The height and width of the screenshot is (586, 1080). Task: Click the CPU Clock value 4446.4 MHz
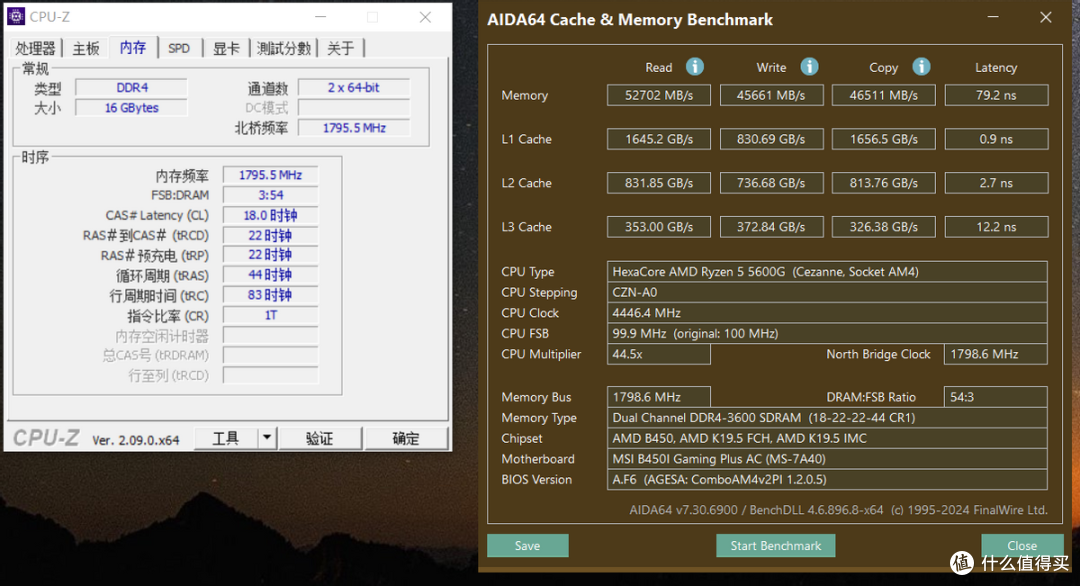click(x=827, y=313)
